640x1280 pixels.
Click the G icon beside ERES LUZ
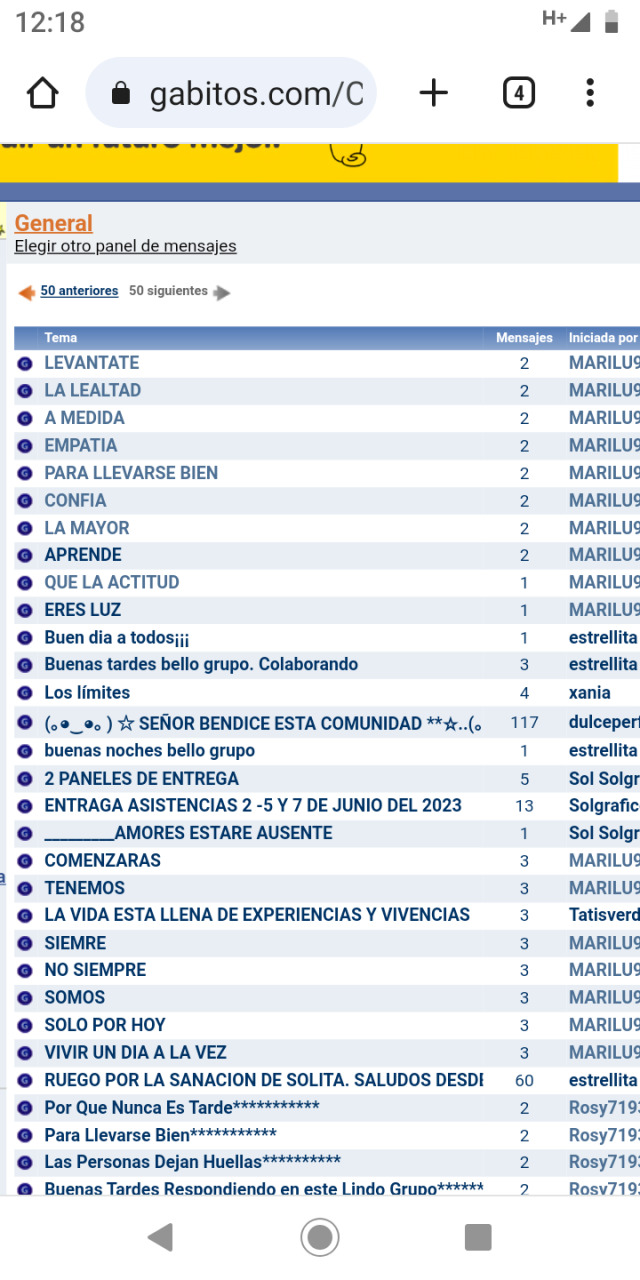click(25, 611)
